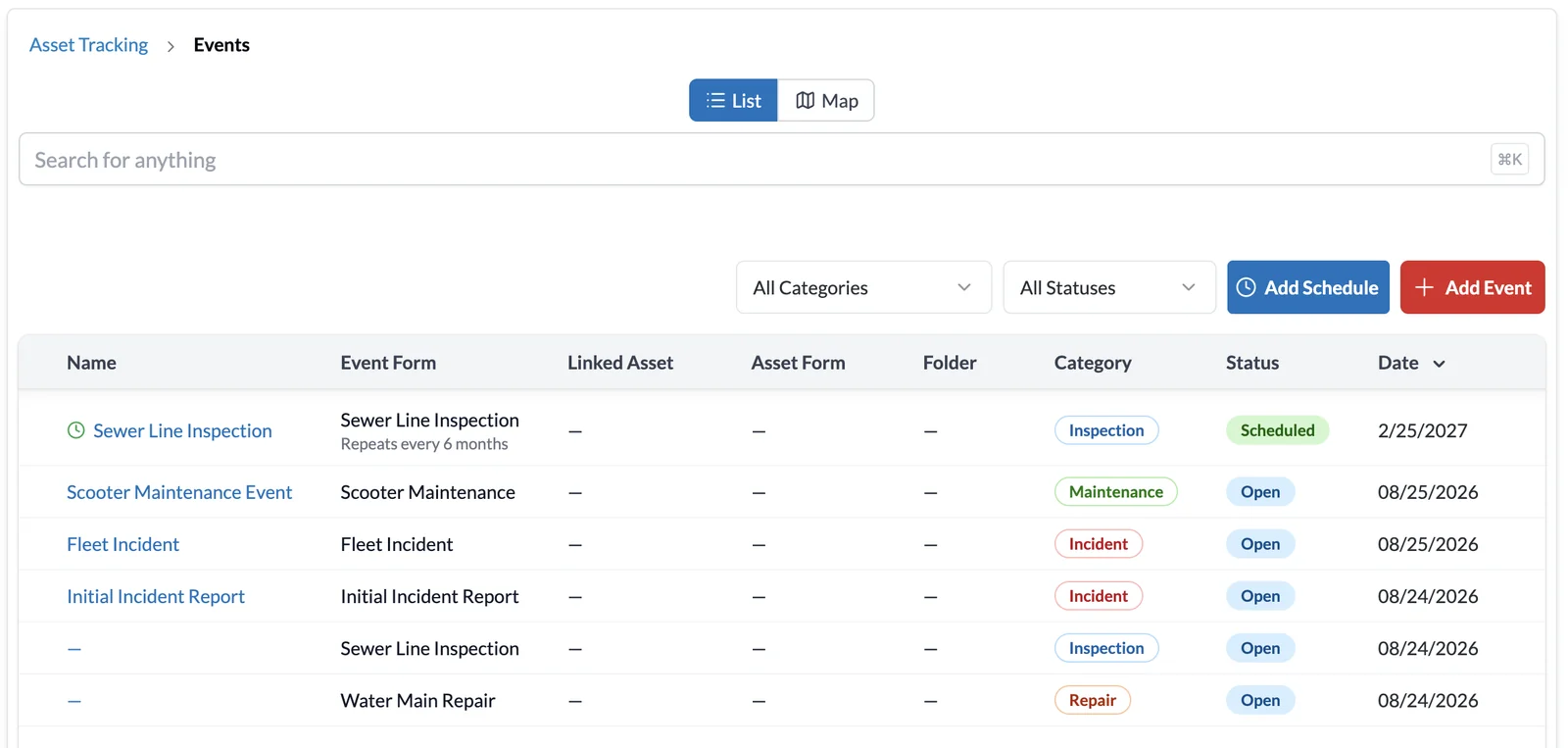Open the Fleet Incident event link
Viewport: 1568px width, 748px height.
click(x=122, y=544)
